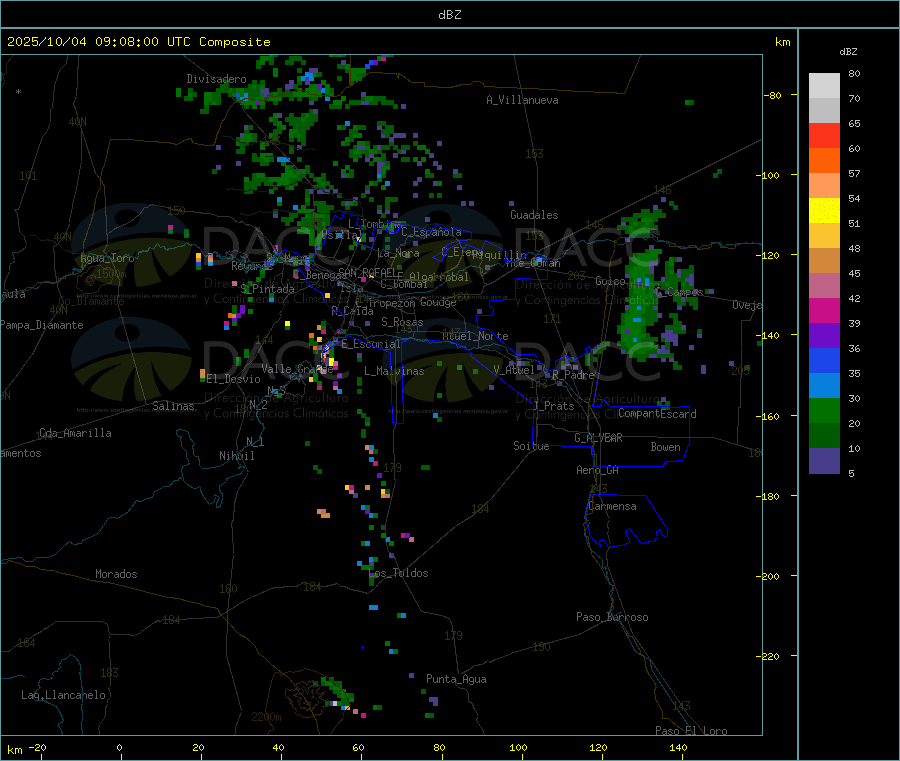
Task: Pick the light orange 54–57 dBZ swatch
Action: [824, 186]
